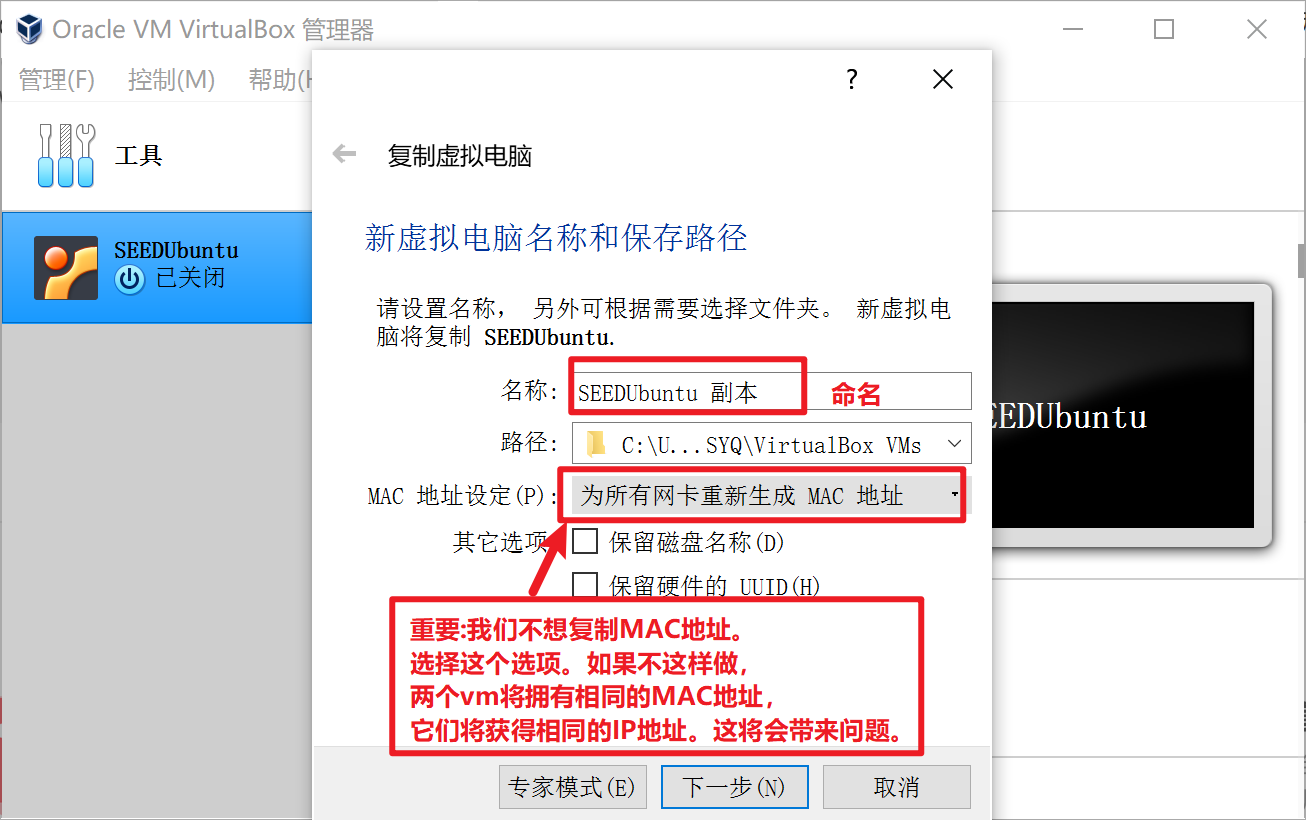Open the 帮助 menu
This screenshot has height=820, width=1306.
(x=279, y=80)
